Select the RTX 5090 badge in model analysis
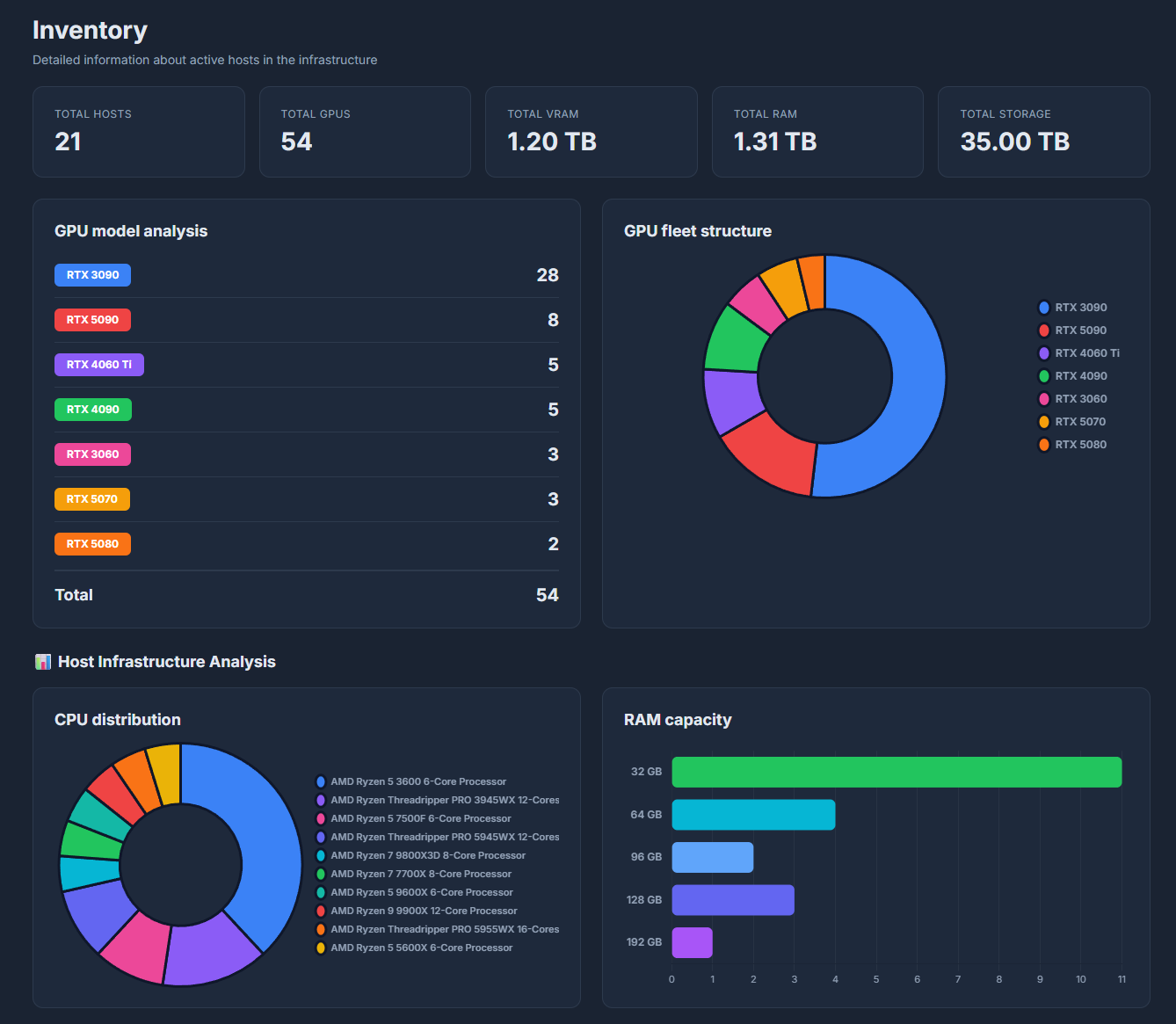1176x1024 pixels. click(x=92, y=320)
